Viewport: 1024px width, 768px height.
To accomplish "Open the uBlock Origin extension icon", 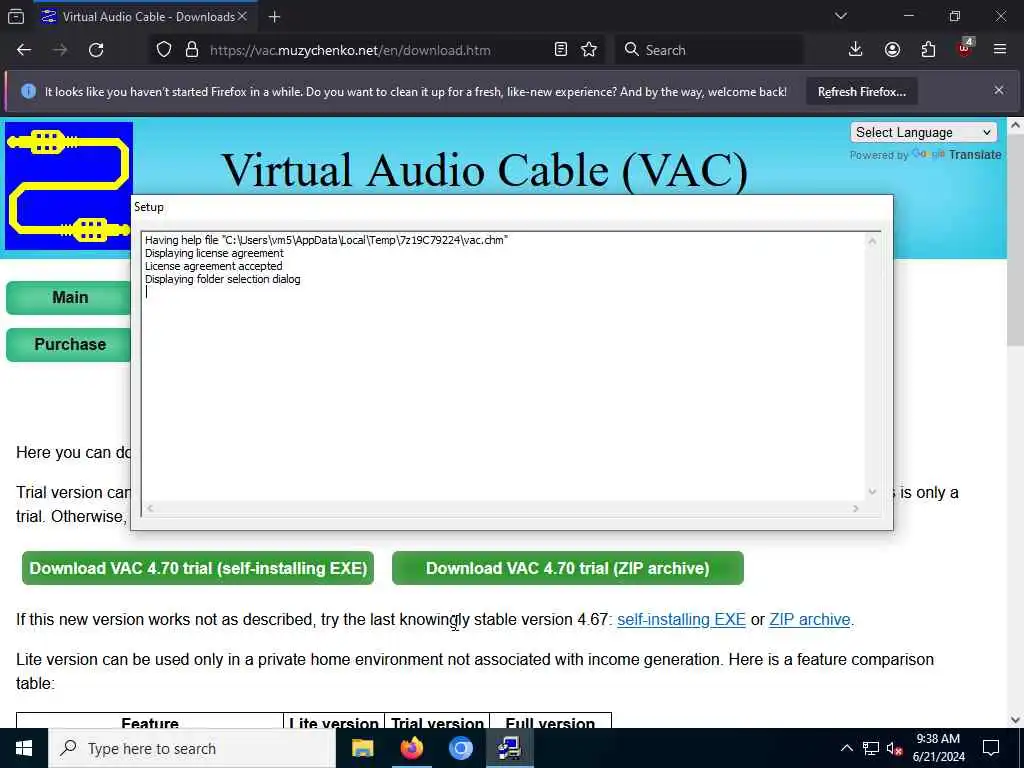I will pos(965,48).
